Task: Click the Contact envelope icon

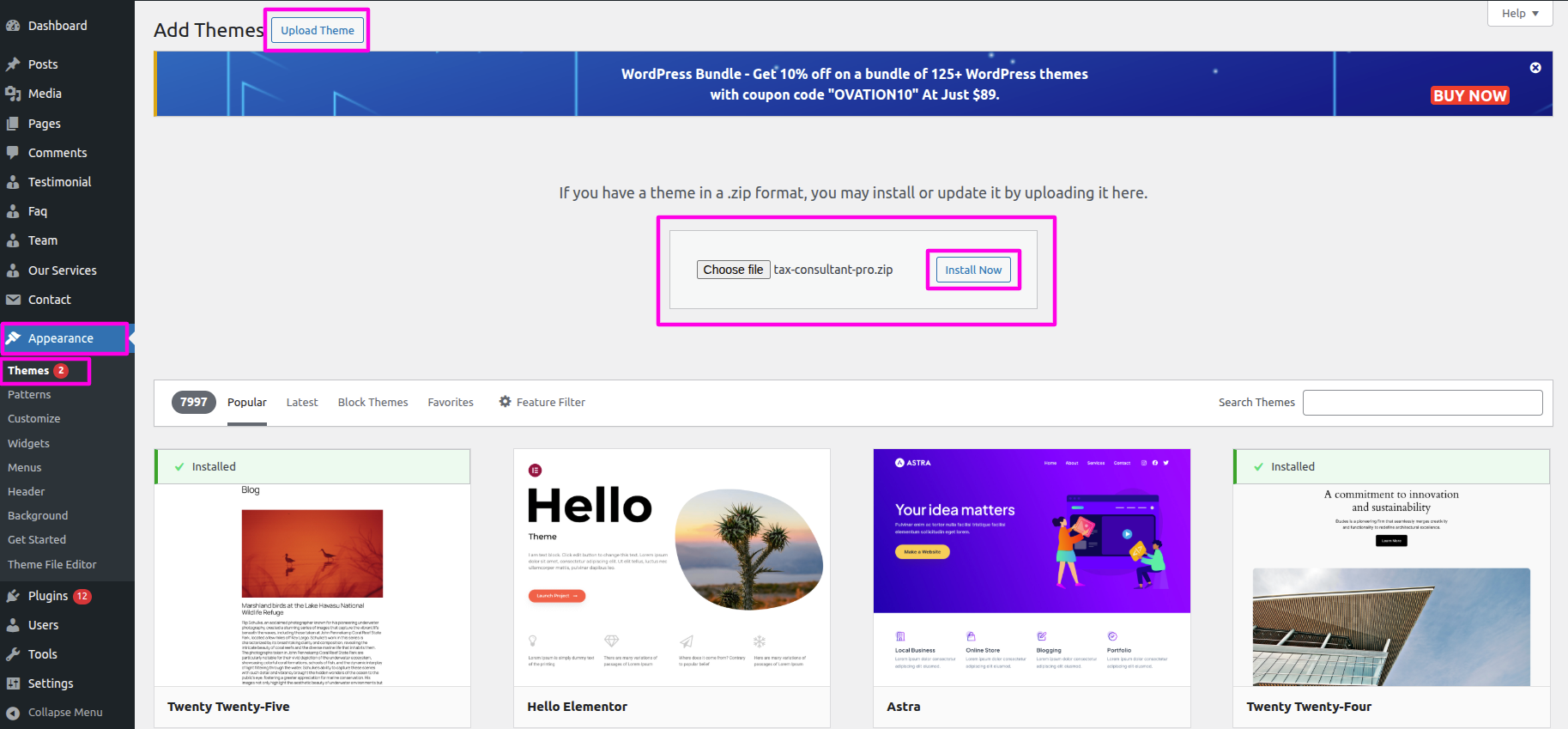Action: (x=13, y=300)
